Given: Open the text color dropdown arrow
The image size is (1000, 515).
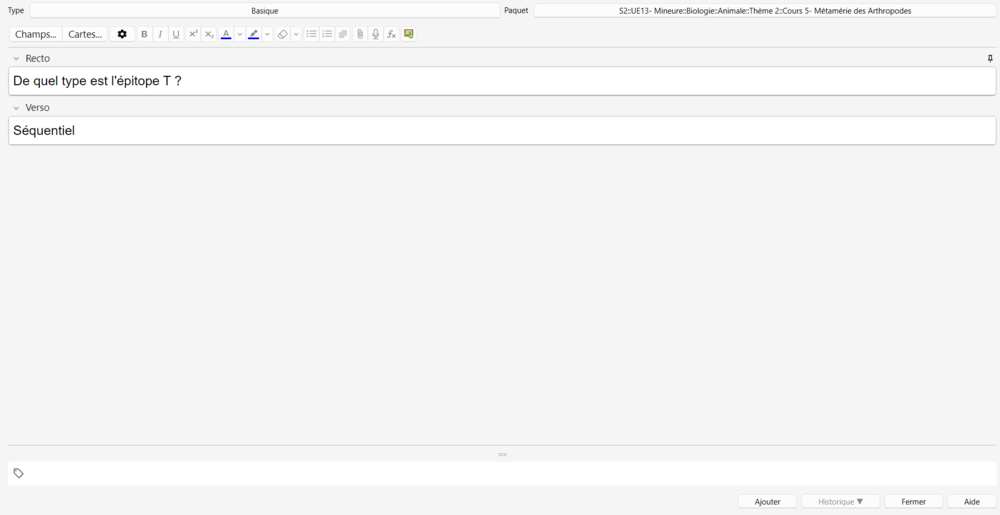Looking at the screenshot, I should point(240,34).
